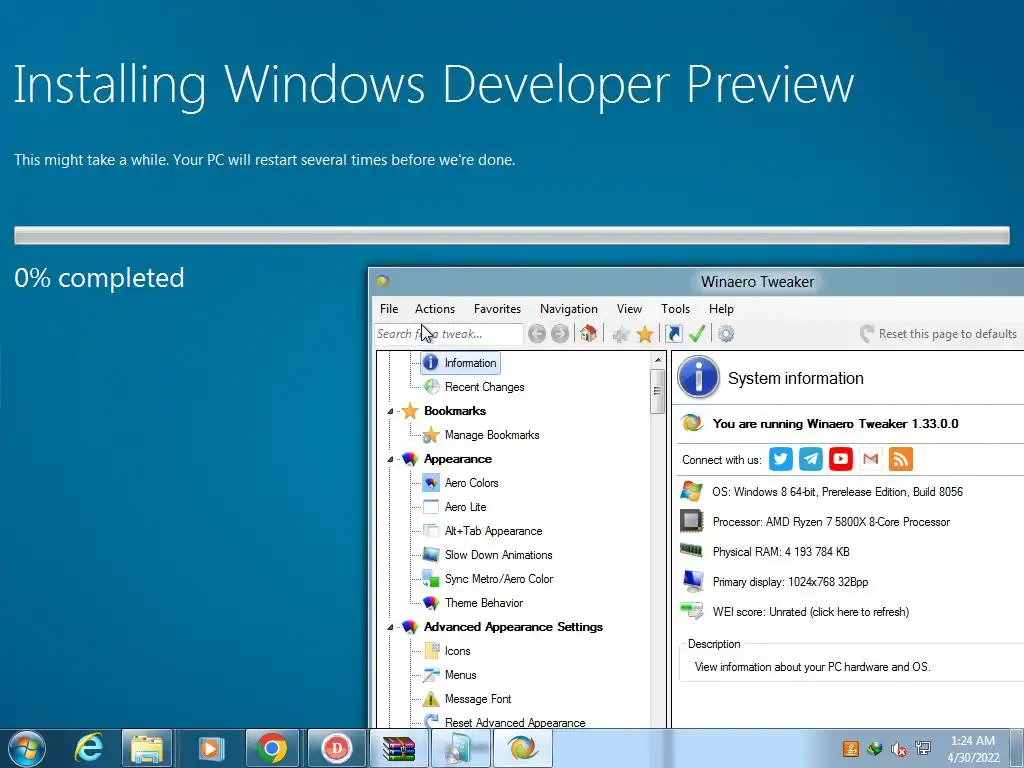1024x768 pixels.
Task: Open the Actions menu
Action: click(435, 309)
